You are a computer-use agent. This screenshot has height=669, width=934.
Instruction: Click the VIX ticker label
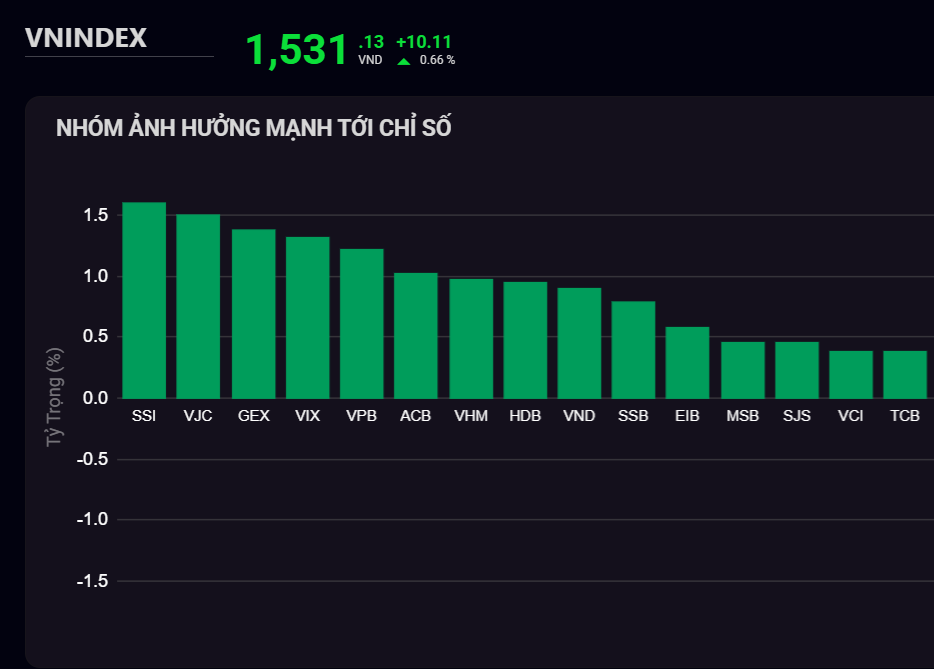point(307,416)
